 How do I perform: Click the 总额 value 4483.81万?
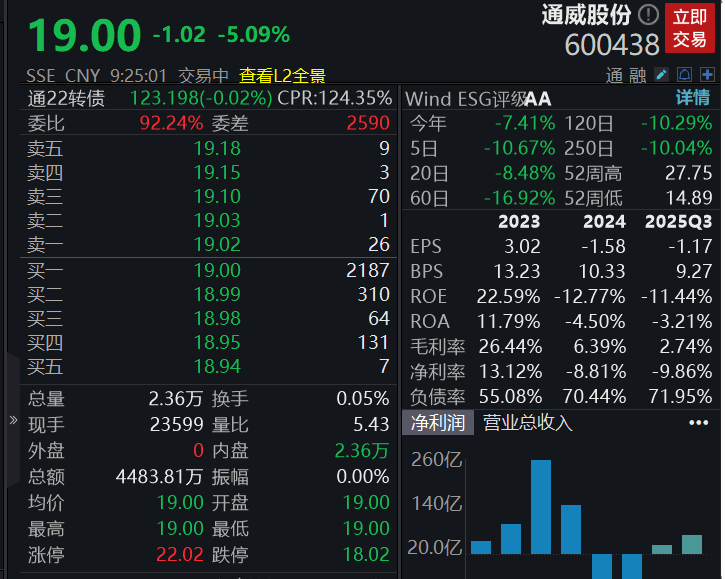(x=160, y=477)
